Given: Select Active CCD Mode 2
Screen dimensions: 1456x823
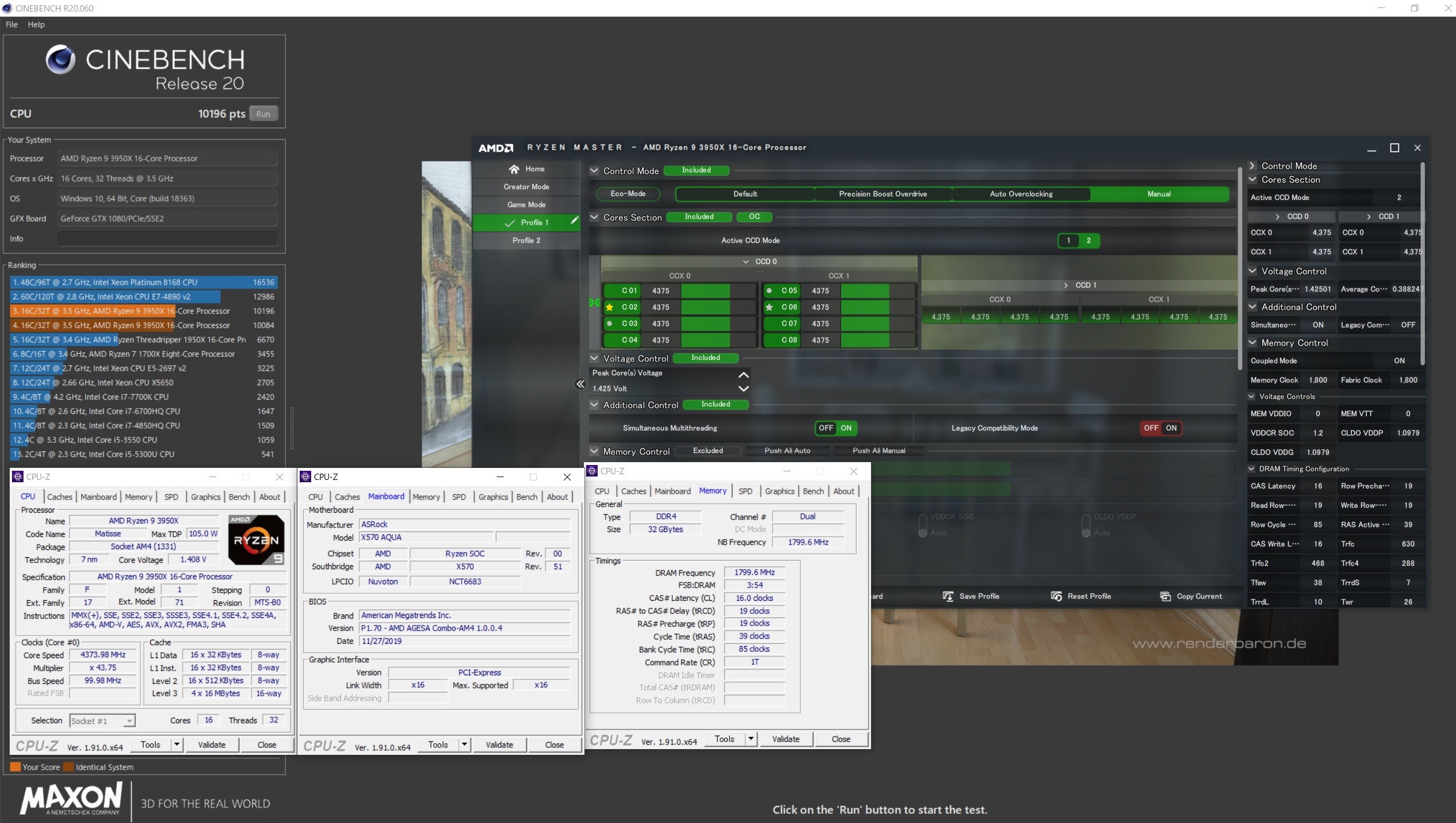Looking at the screenshot, I should [x=1089, y=241].
